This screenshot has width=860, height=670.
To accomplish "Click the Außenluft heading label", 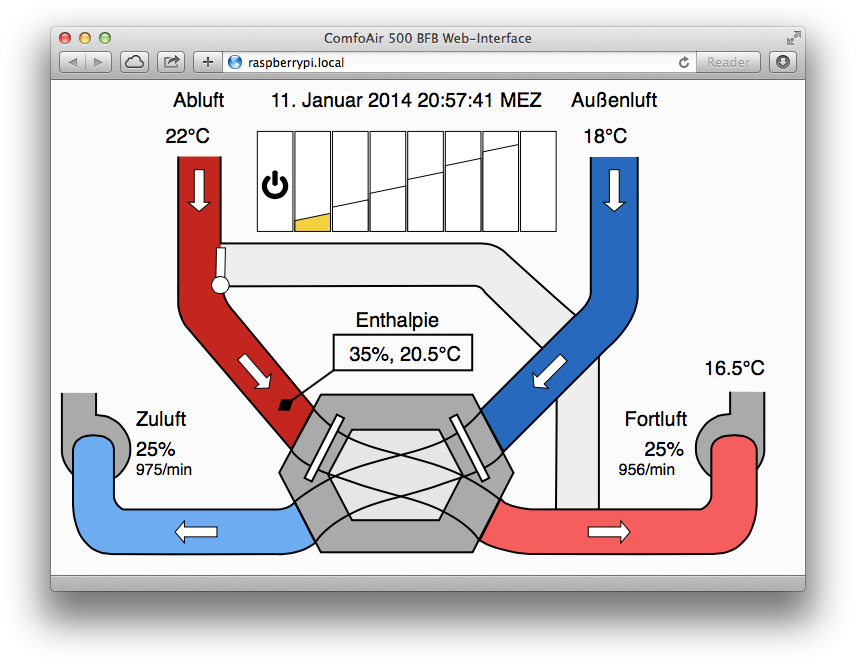I will [614, 100].
